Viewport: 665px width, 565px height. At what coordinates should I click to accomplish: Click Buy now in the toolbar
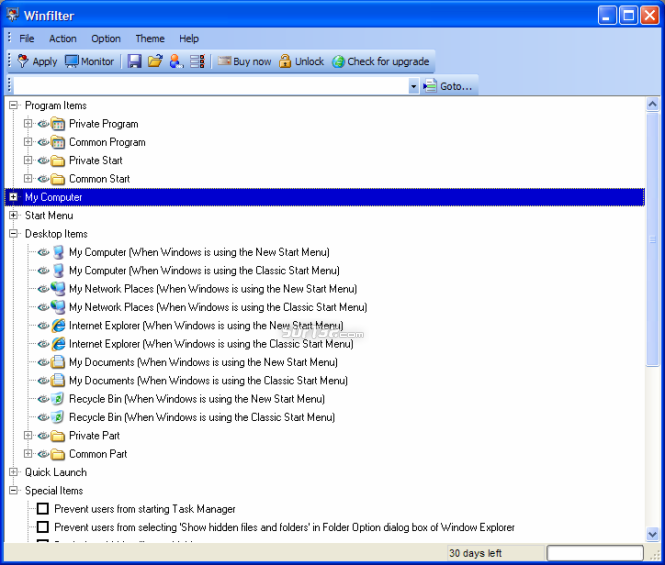[244, 62]
